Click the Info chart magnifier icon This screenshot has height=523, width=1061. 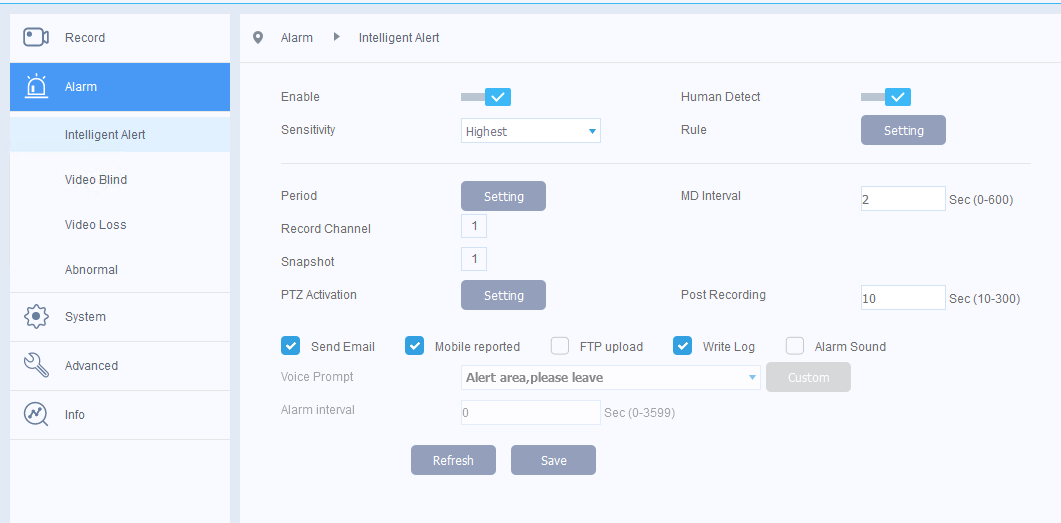36,415
